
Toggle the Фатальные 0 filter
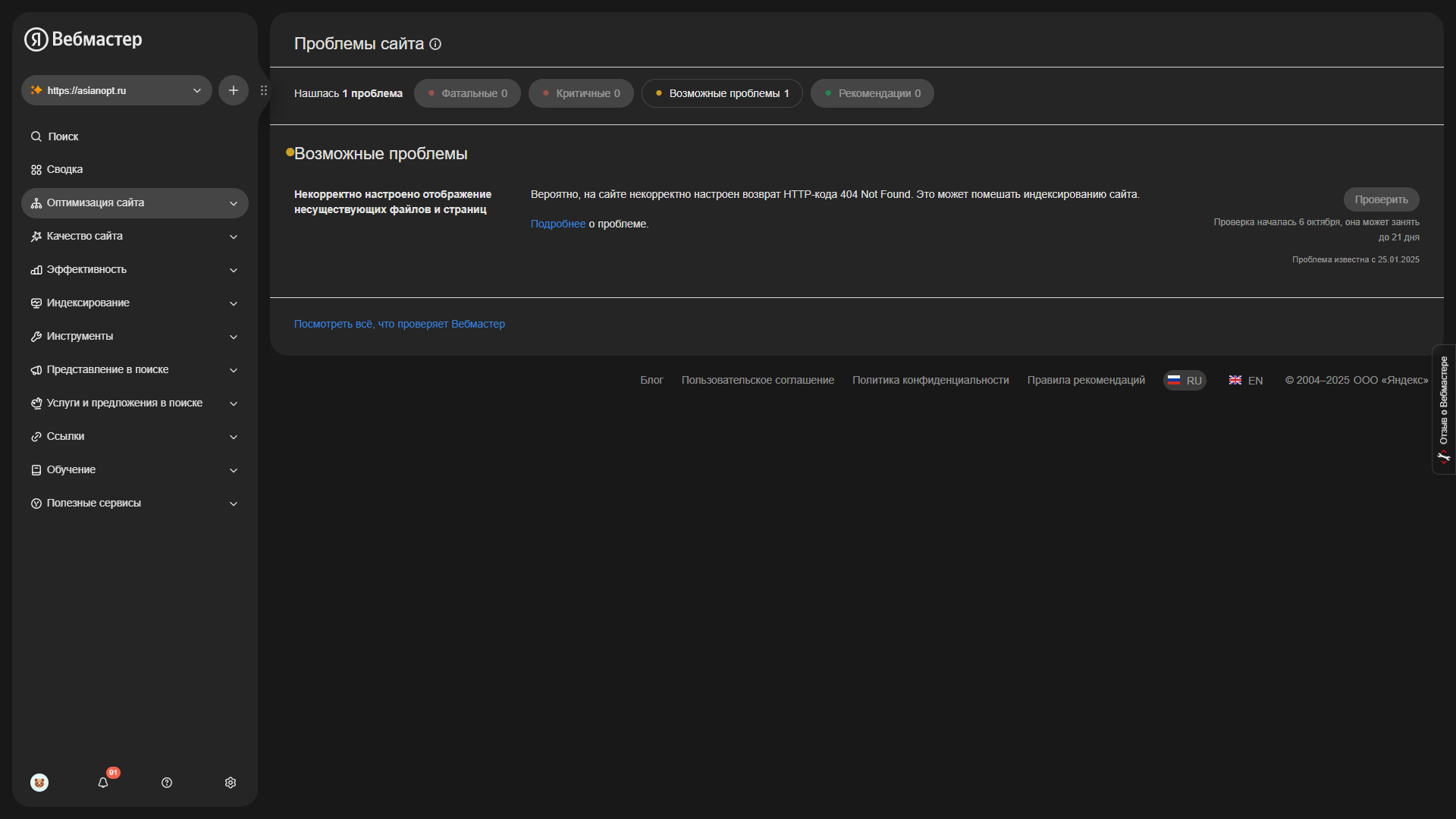pos(467,93)
